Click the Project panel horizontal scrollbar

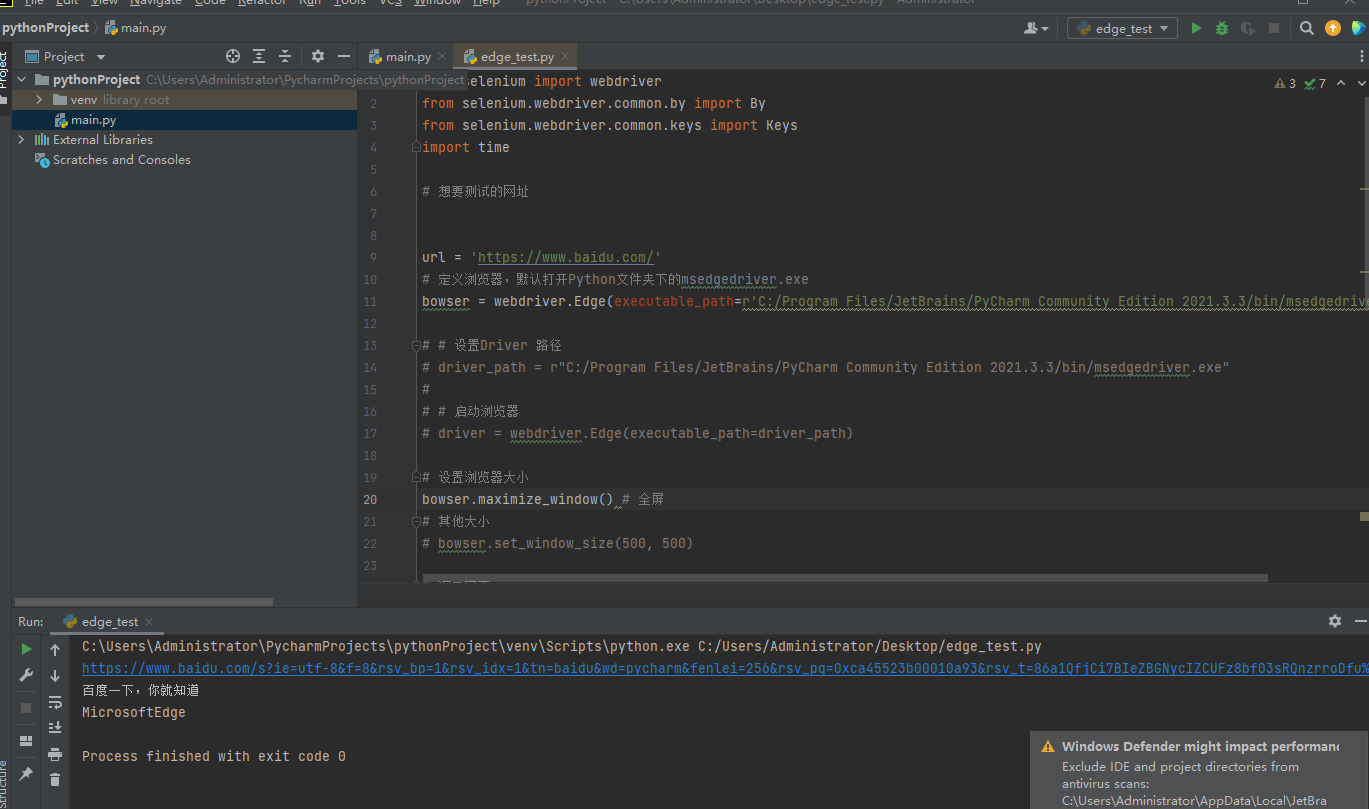click(142, 602)
